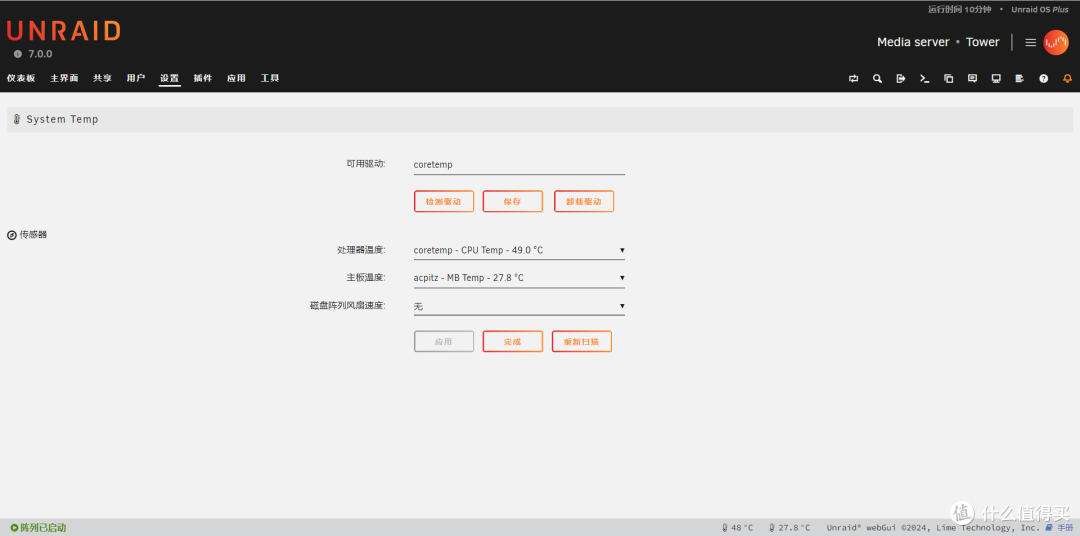Click the 传感器 section label
The height and width of the screenshot is (536, 1080).
point(33,235)
